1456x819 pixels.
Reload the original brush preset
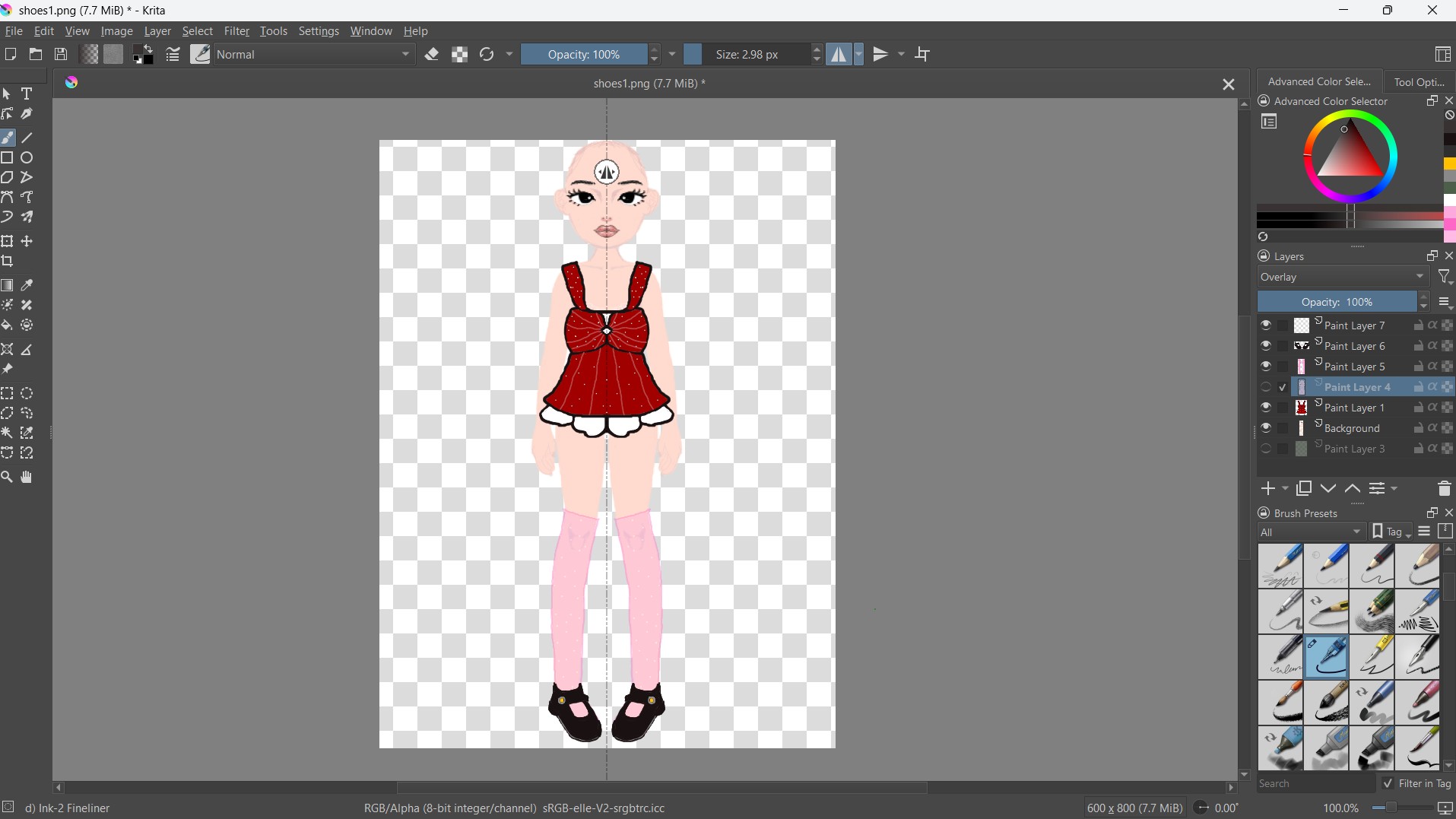pyautogui.click(x=487, y=54)
